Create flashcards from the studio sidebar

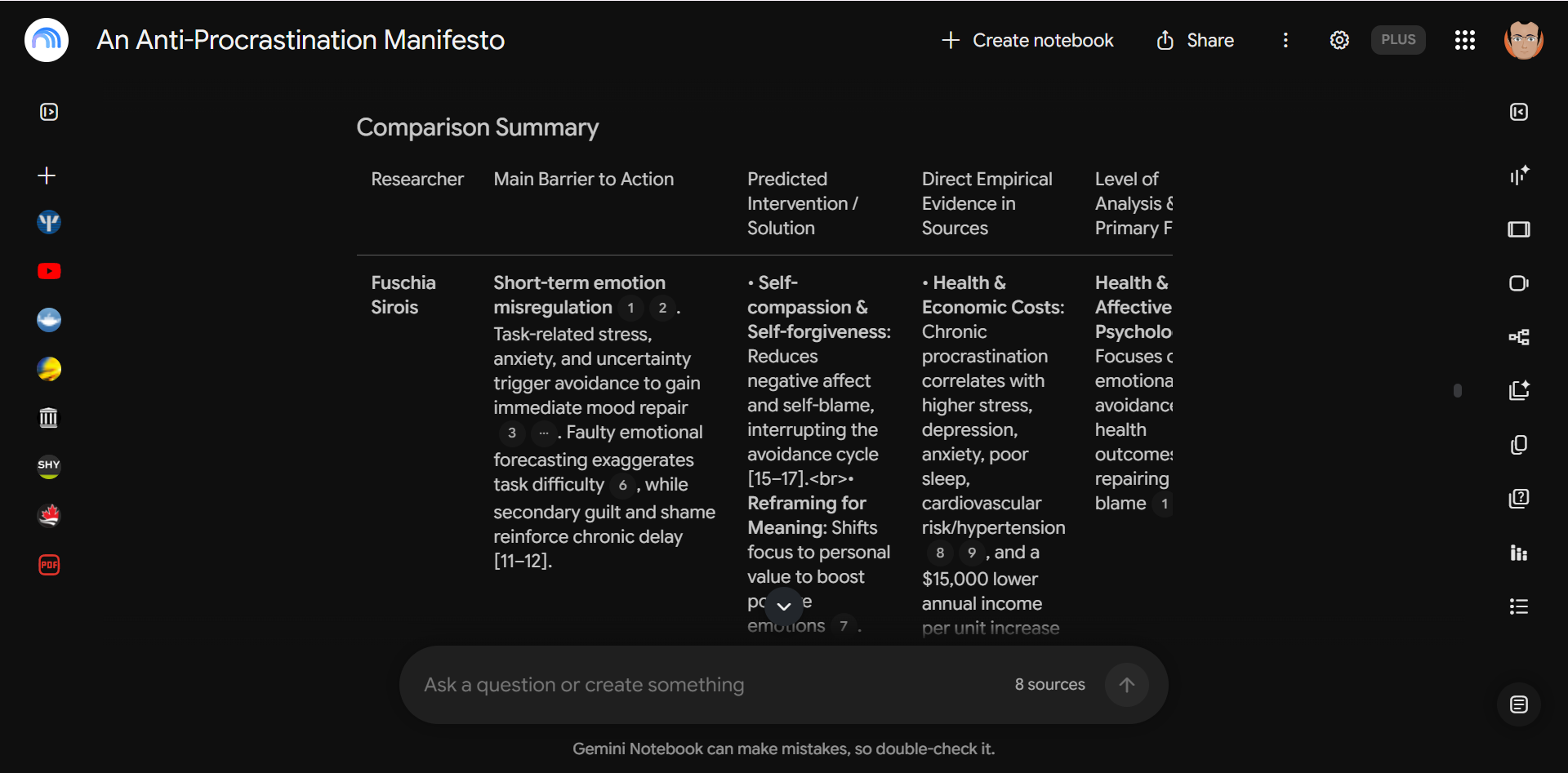1519,445
